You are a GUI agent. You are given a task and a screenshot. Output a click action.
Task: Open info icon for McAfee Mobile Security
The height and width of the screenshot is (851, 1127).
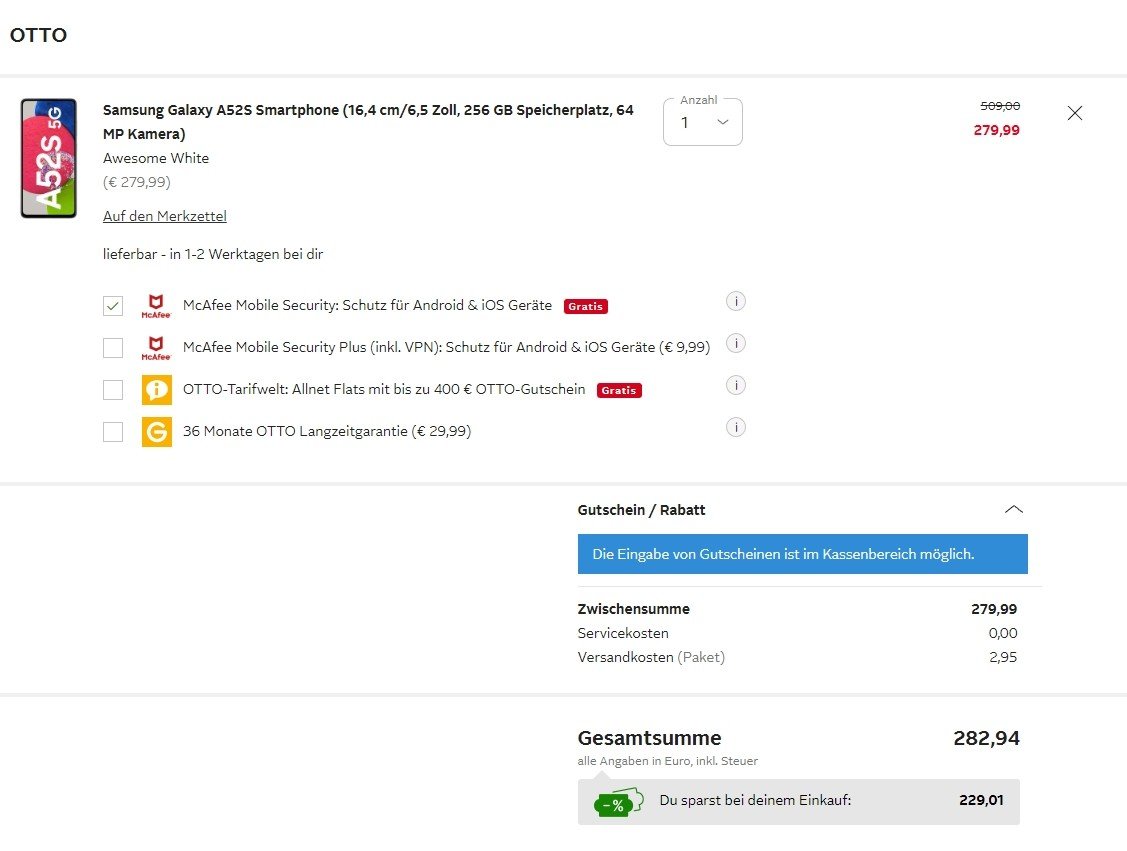(x=736, y=302)
